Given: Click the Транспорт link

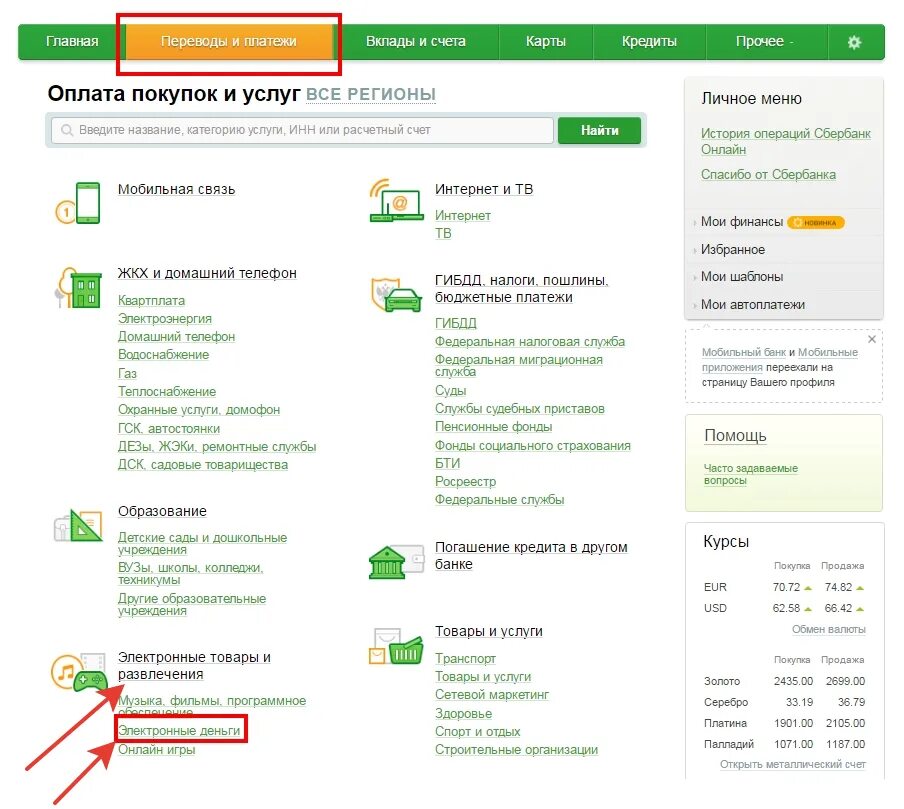Looking at the screenshot, I should tap(465, 659).
